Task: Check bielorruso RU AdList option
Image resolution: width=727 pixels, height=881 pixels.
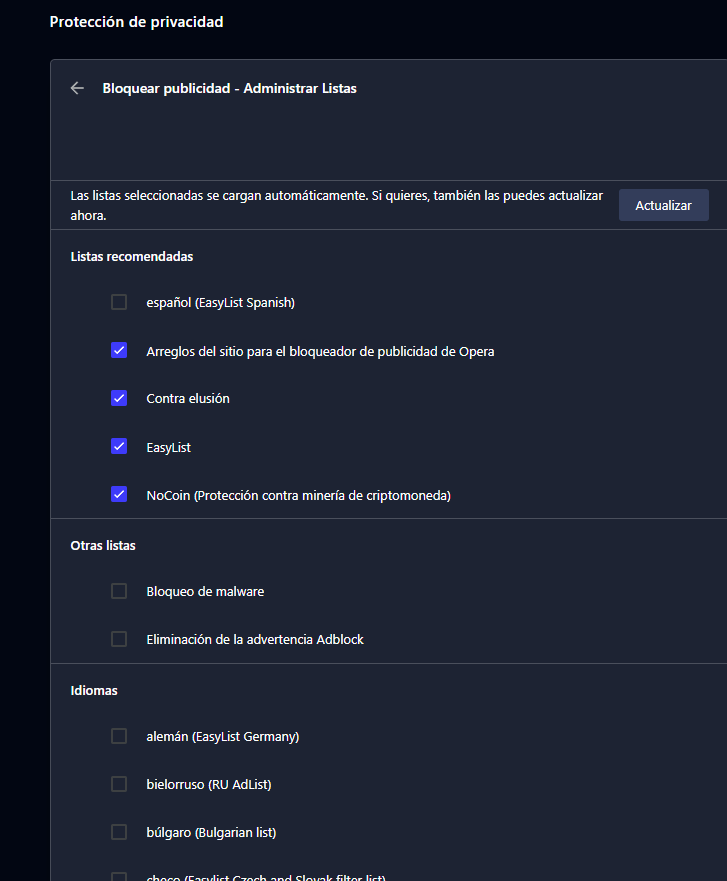Action: point(119,784)
